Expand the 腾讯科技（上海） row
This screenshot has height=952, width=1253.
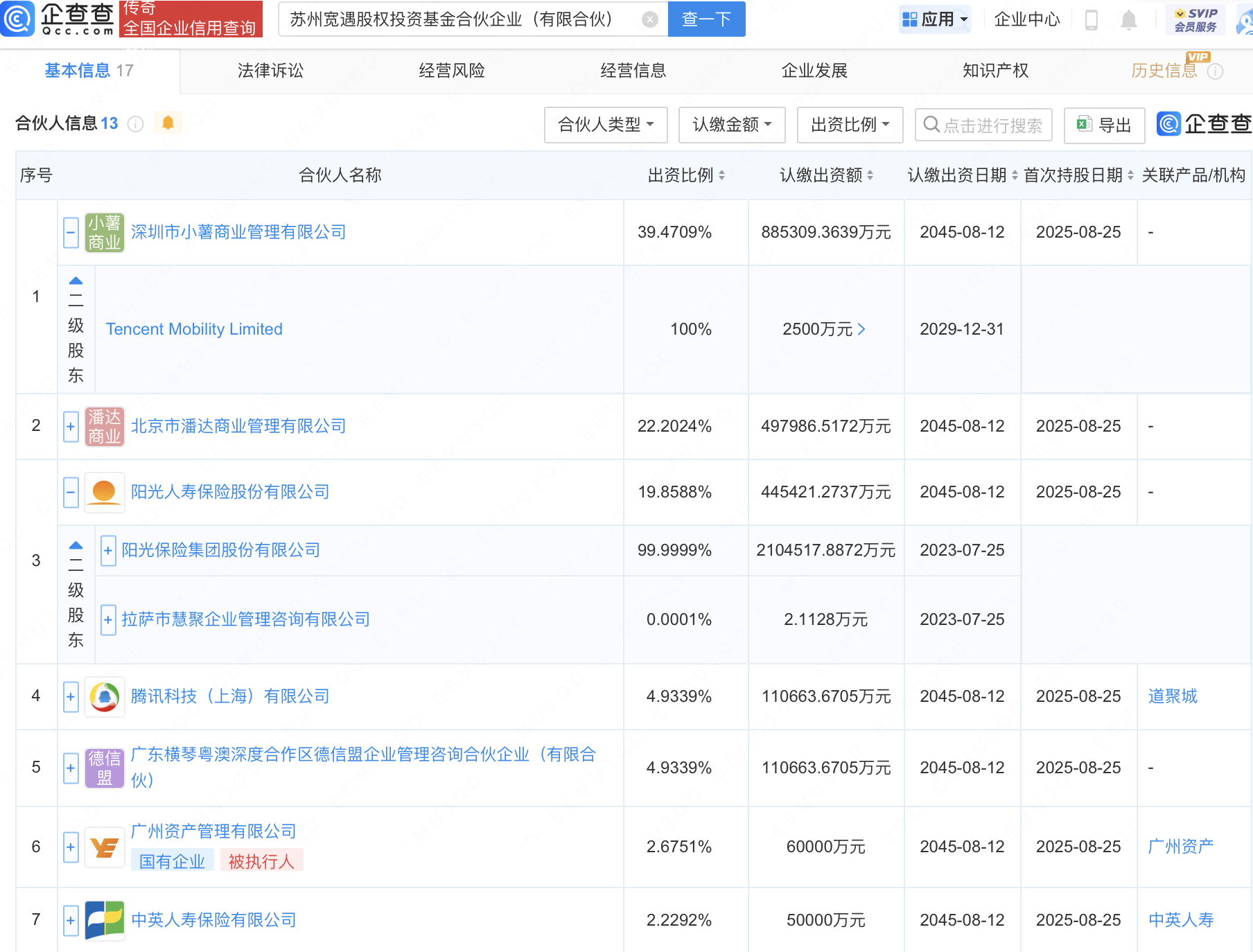tap(71, 697)
